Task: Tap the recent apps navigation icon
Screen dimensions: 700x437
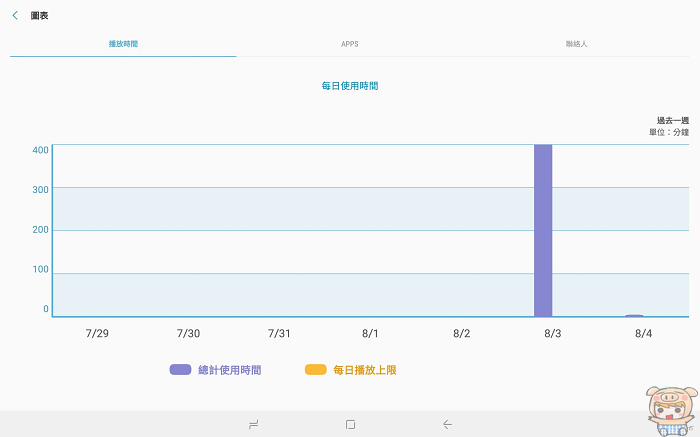Action: tap(254, 424)
